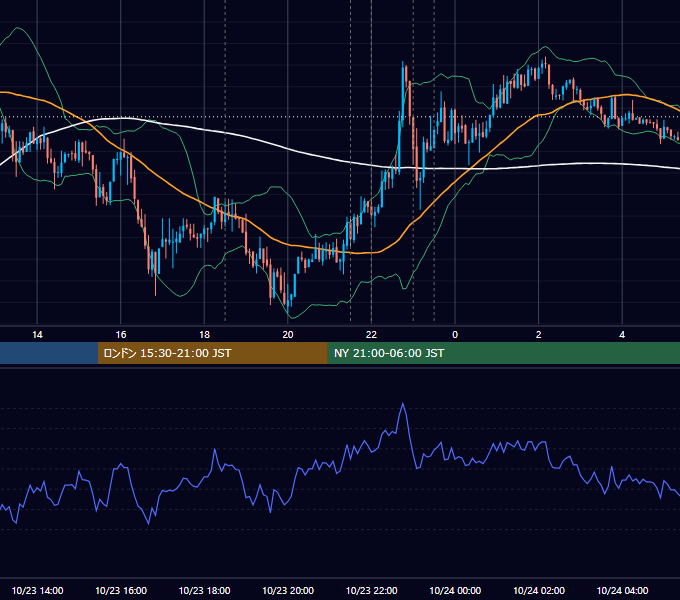Image resolution: width=680 pixels, height=600 pixels.
Task: Click the 16 hour label on price chart axis
Action: [x=121, y=335]
